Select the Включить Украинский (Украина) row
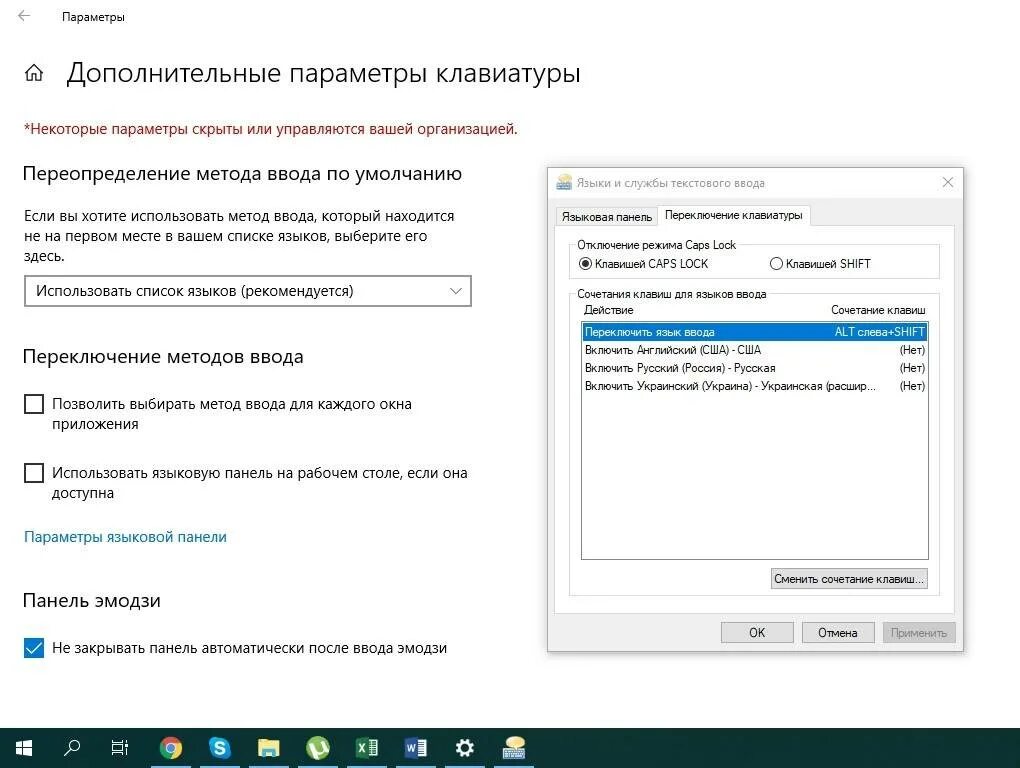Viewport: 1020px width, 768px height. (x=755, y=386)
